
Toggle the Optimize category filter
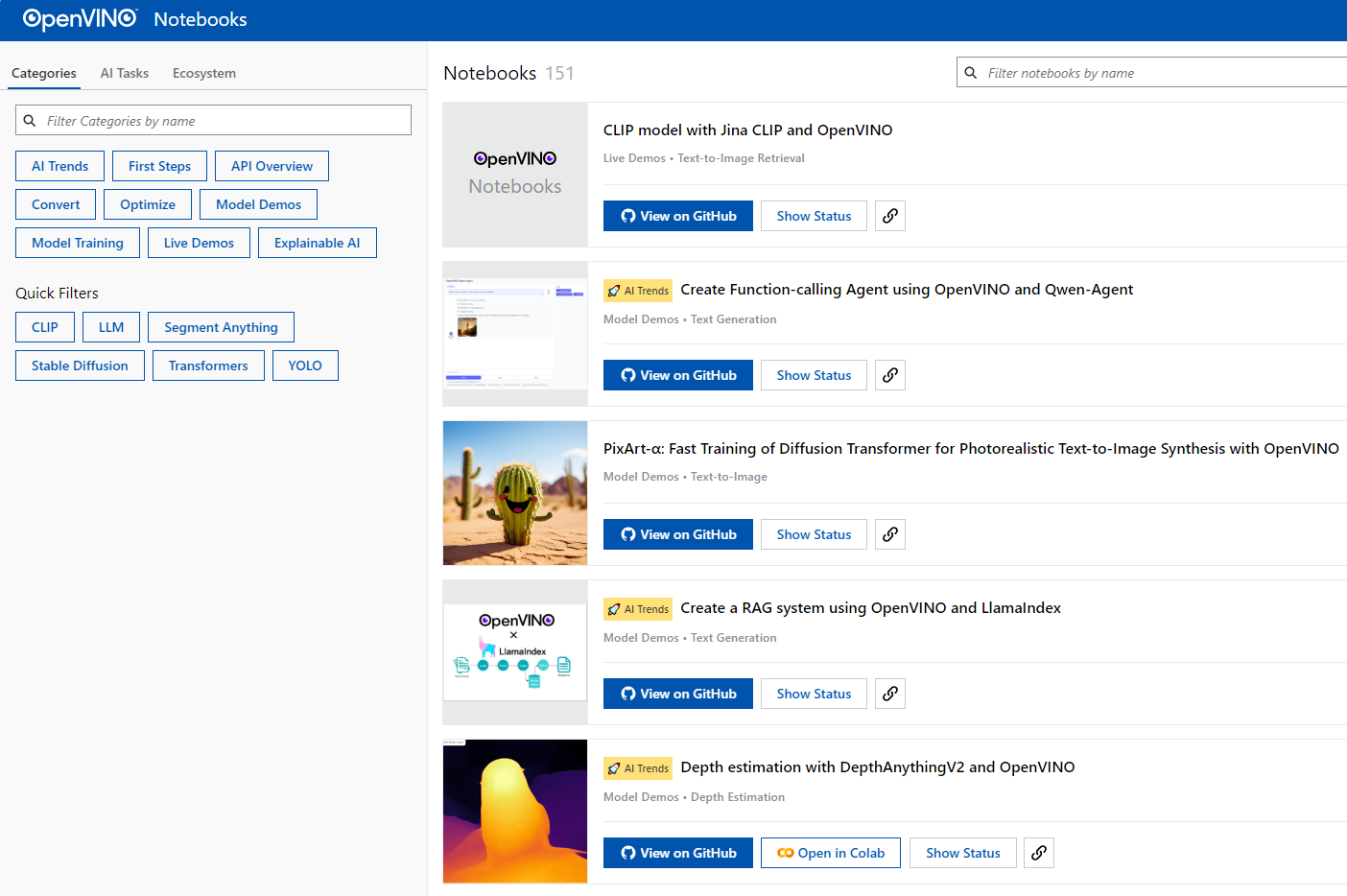click(148, 204)
